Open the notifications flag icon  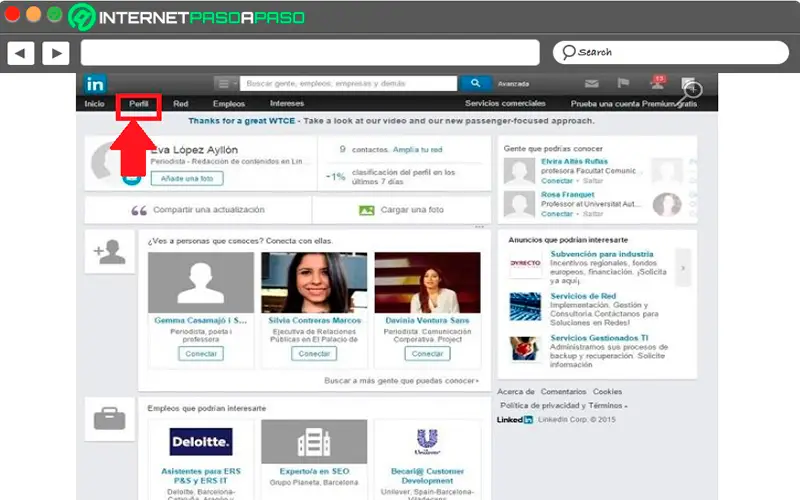[623, 83]
